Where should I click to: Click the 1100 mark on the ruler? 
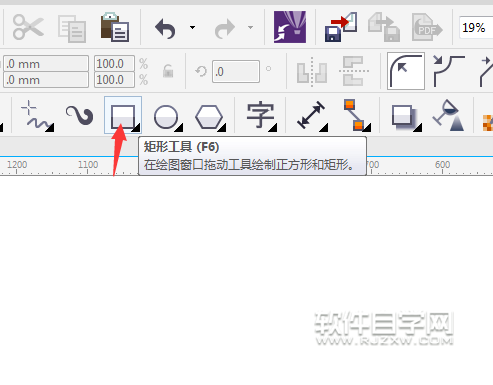click(x=88, y=164)
